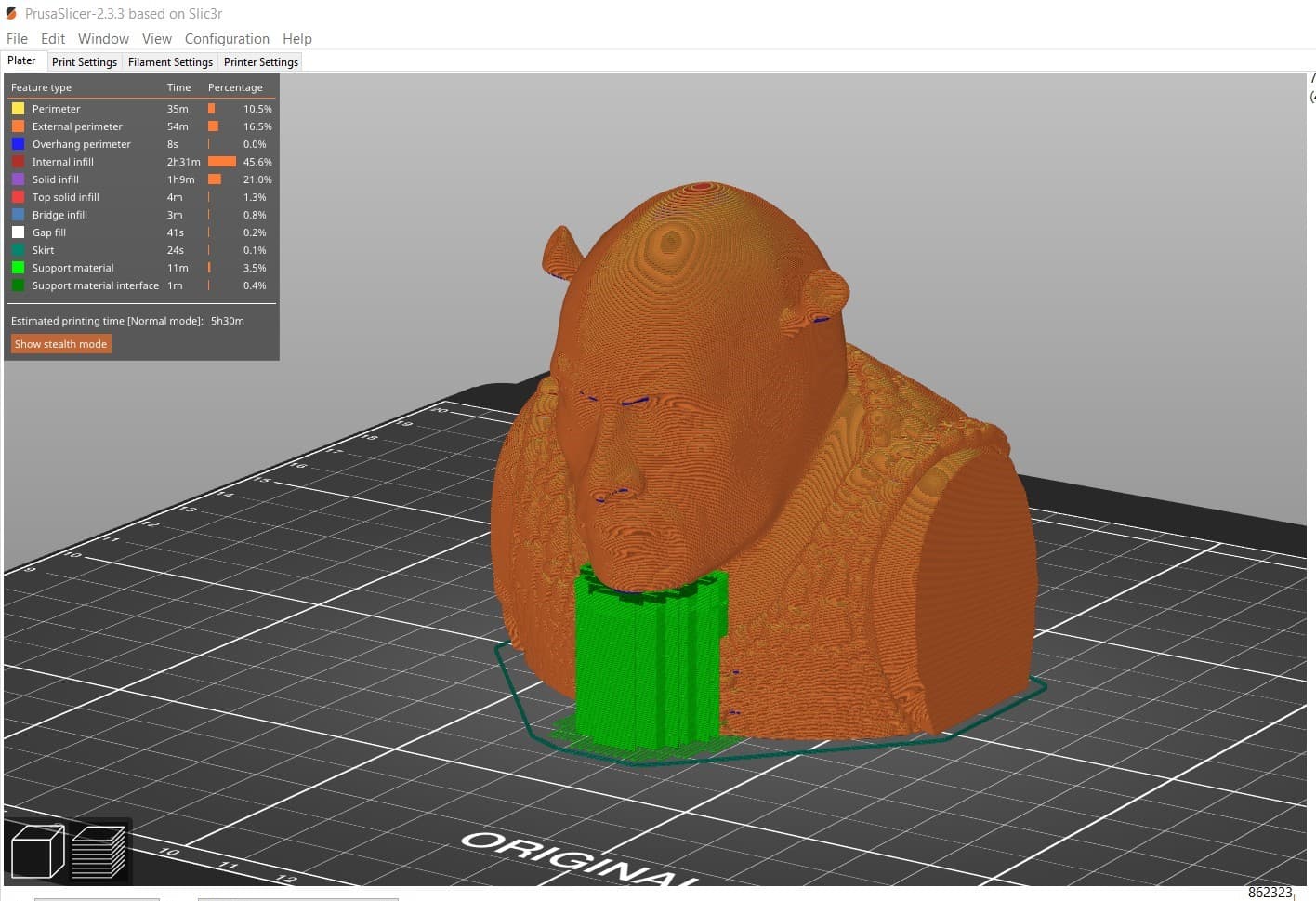Click the Solid infill 21.0% percentage
The height and width of the screenshot is (901, 1316).
coord(257,179)
